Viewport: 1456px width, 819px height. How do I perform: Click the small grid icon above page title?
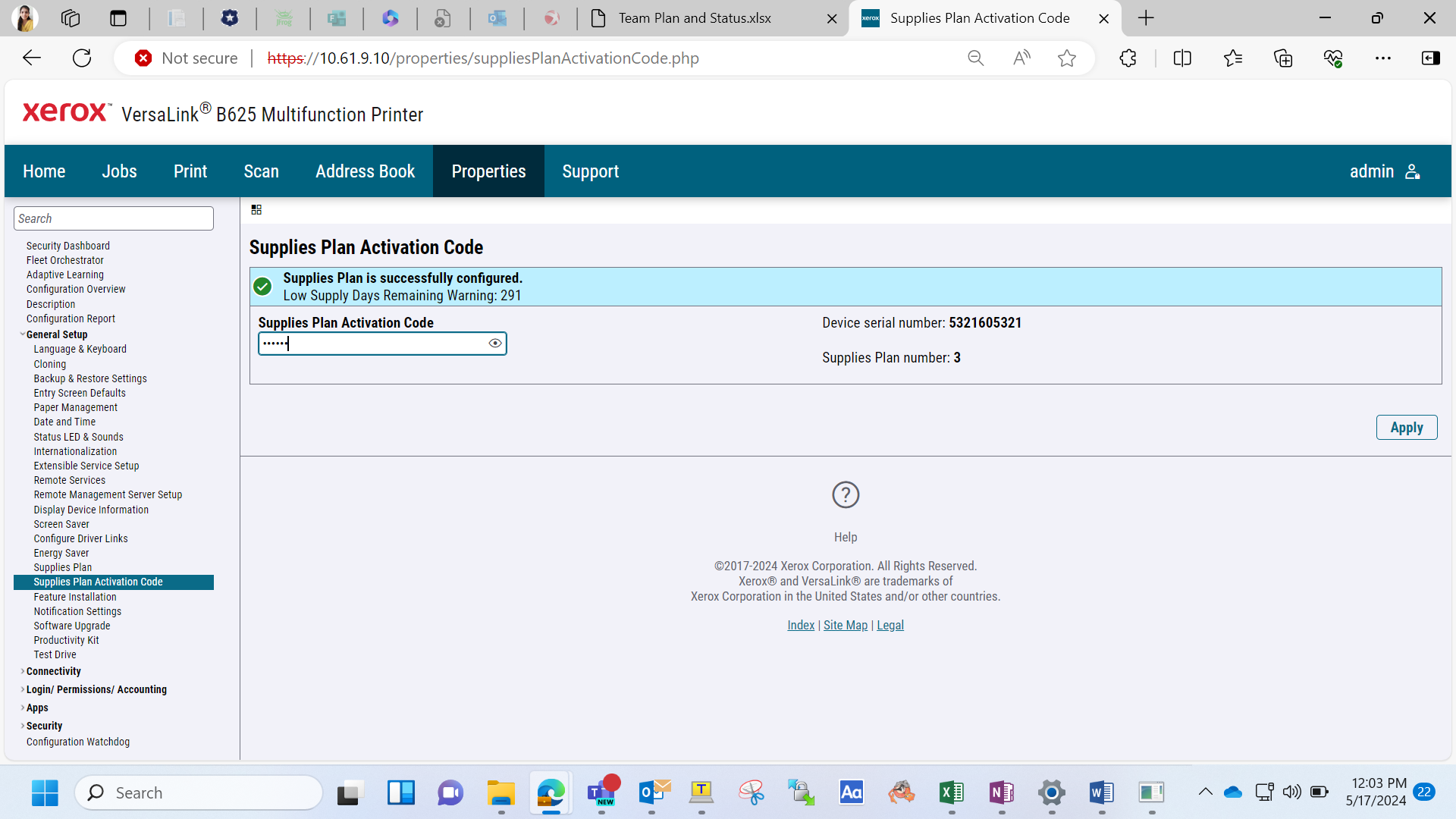(256, 210)
